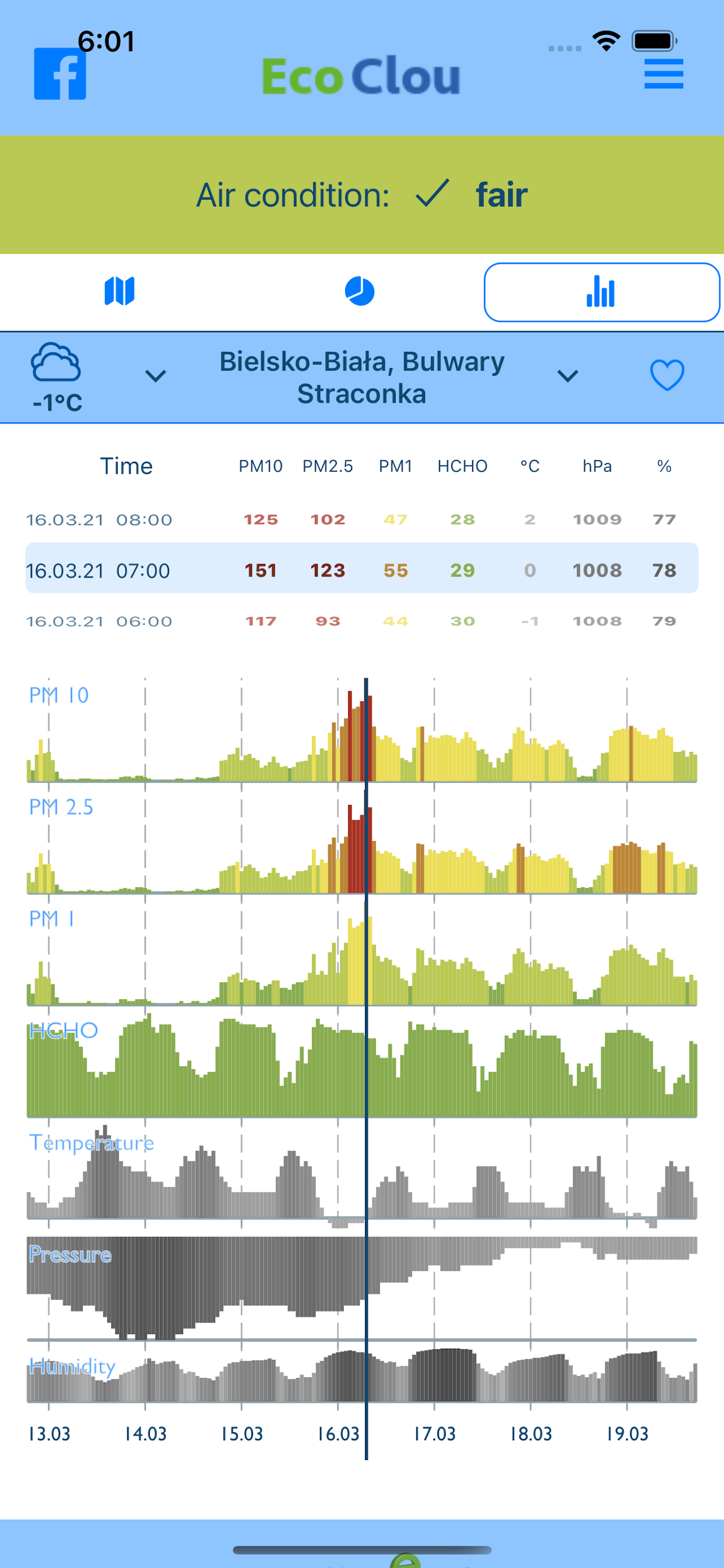Tap the PM 2.5 chart
The image size is (724, 1568).
coord(362,842)
